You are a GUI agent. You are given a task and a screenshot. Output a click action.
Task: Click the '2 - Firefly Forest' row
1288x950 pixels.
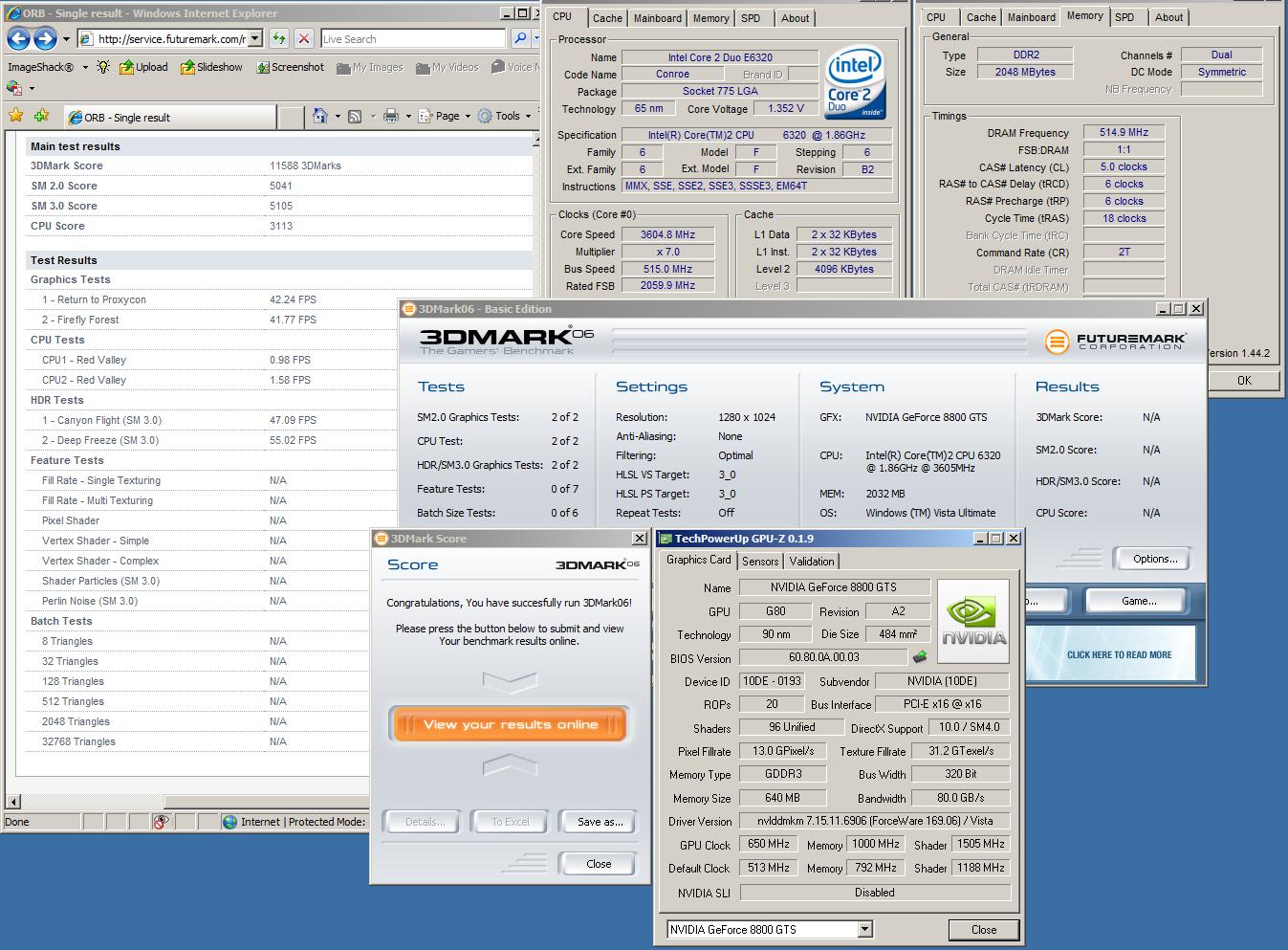(x=277, y=320)
